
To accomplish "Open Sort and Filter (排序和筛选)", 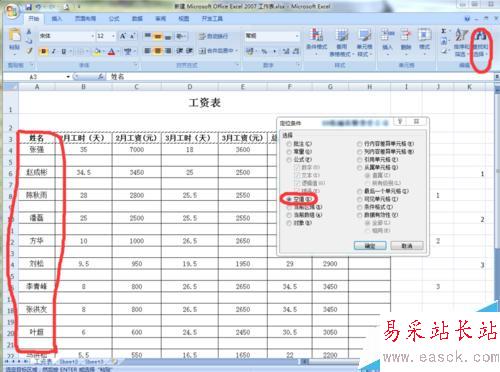I will [x=462, y=43].
